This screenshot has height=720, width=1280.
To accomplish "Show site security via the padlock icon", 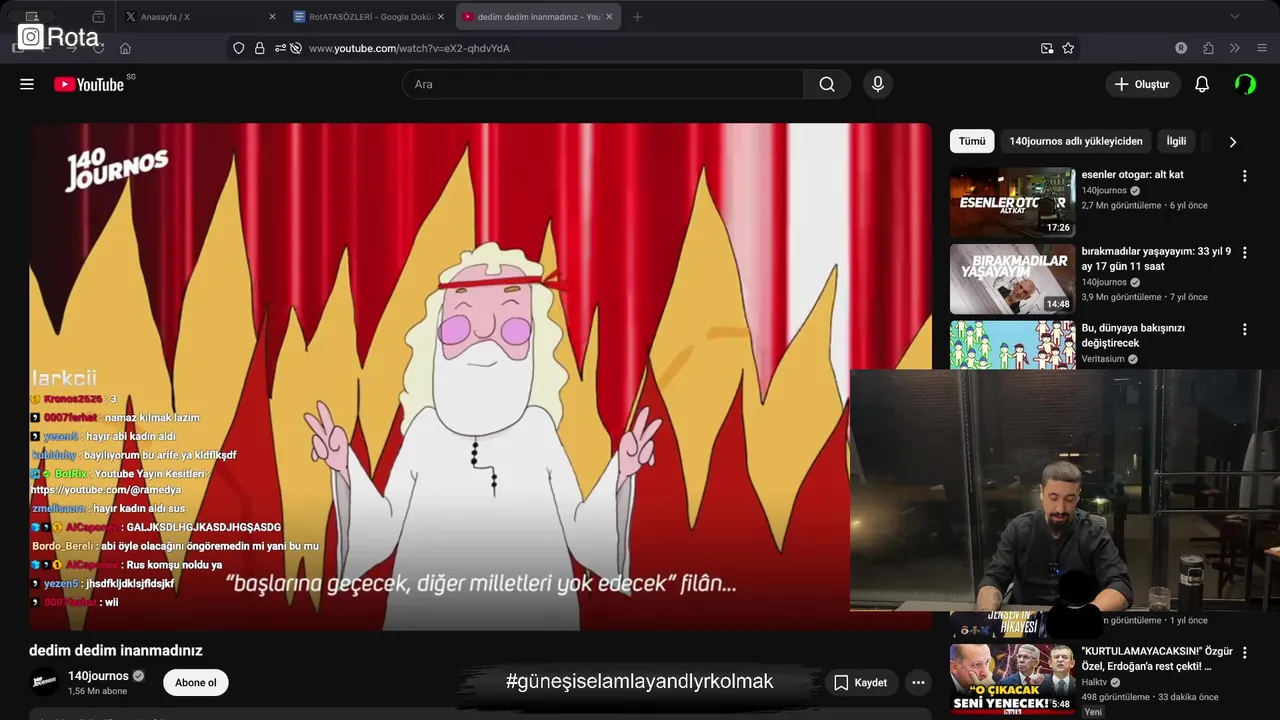I will tap(260, 48).
